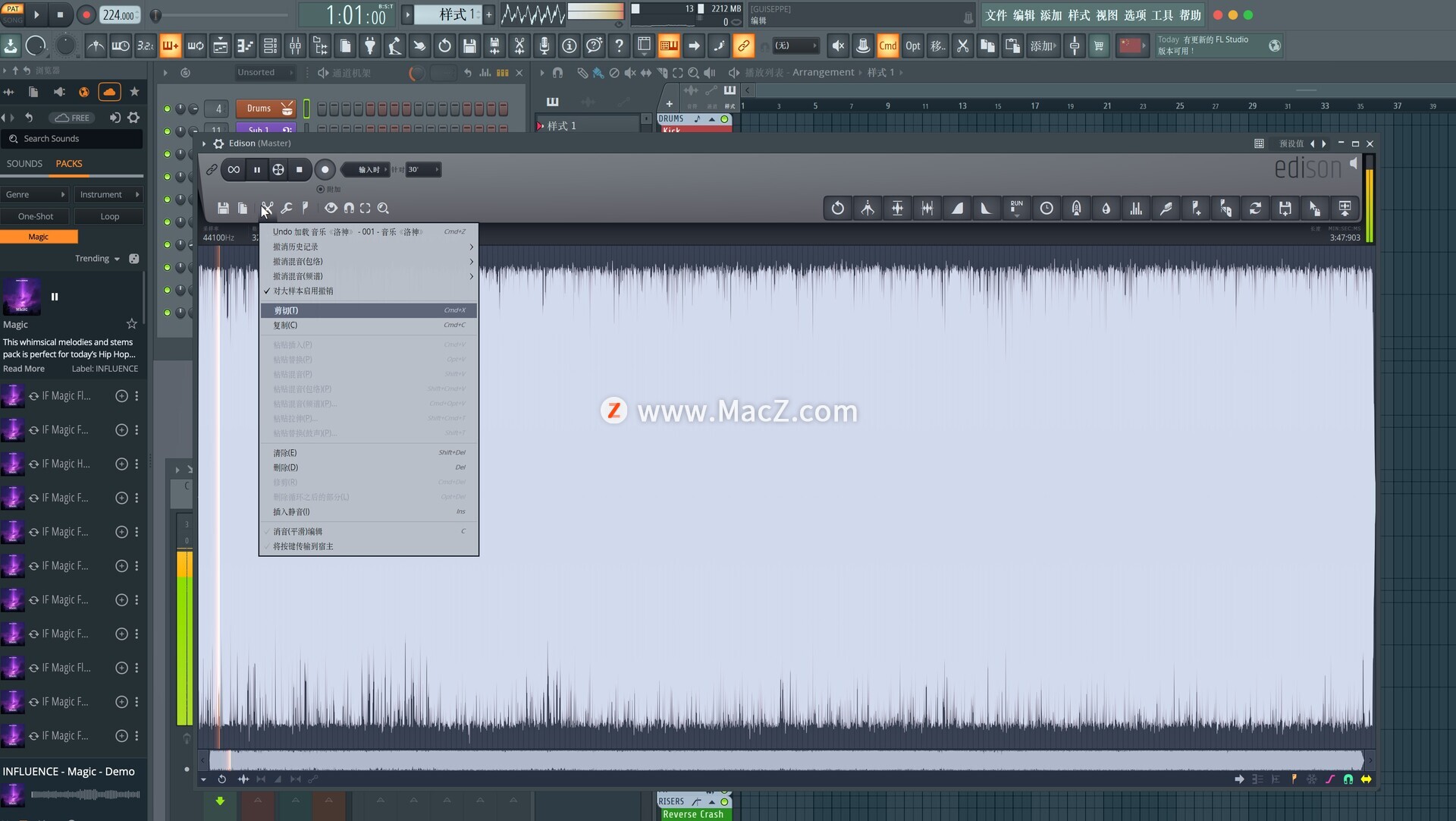Image resolution: width=1456 pixels, height=821 pixels.
Task: Click the Loop filter button
Action: pyautogui.click(x=110, y=217)
